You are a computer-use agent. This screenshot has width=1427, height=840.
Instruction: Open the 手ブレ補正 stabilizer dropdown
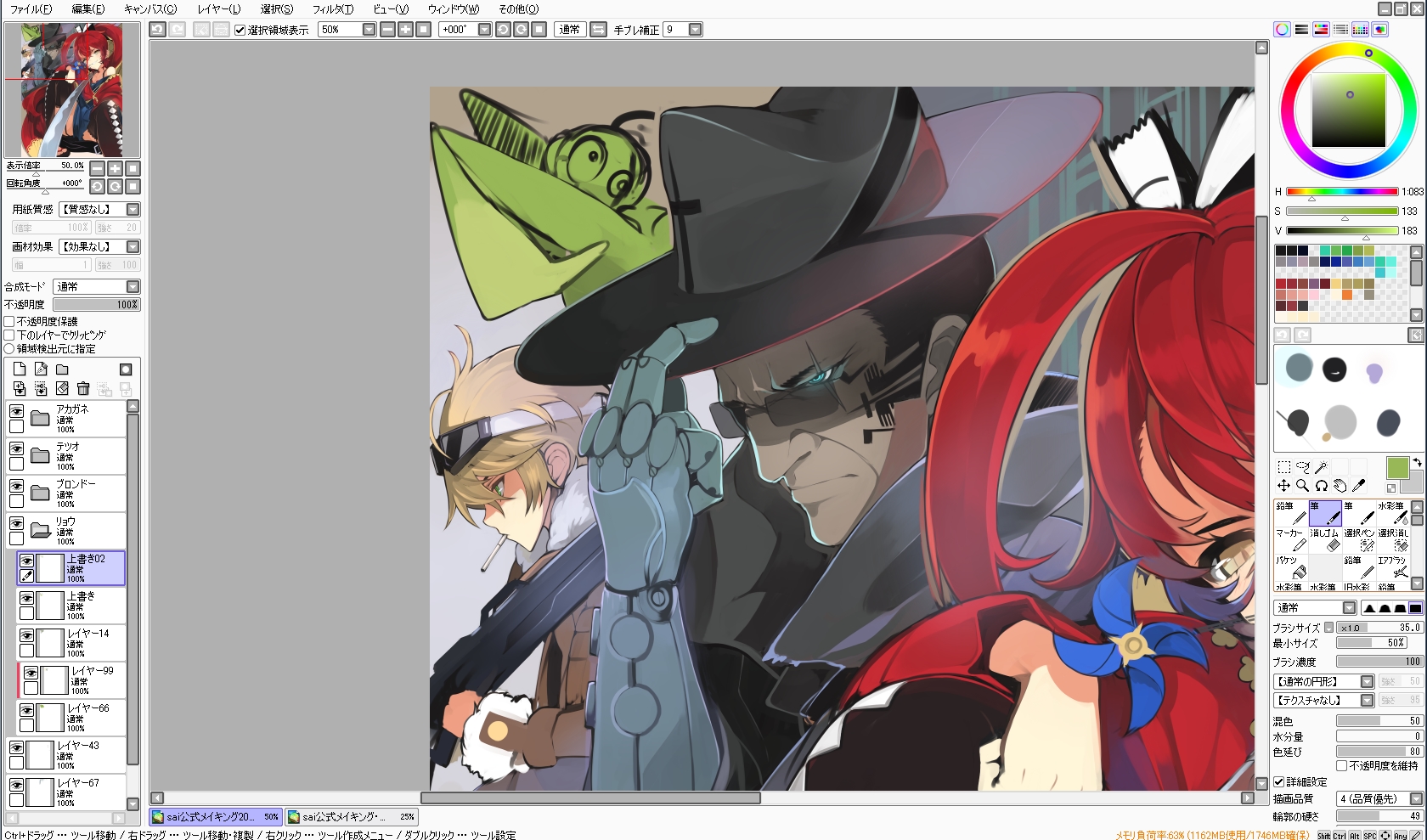pos(695,30)
